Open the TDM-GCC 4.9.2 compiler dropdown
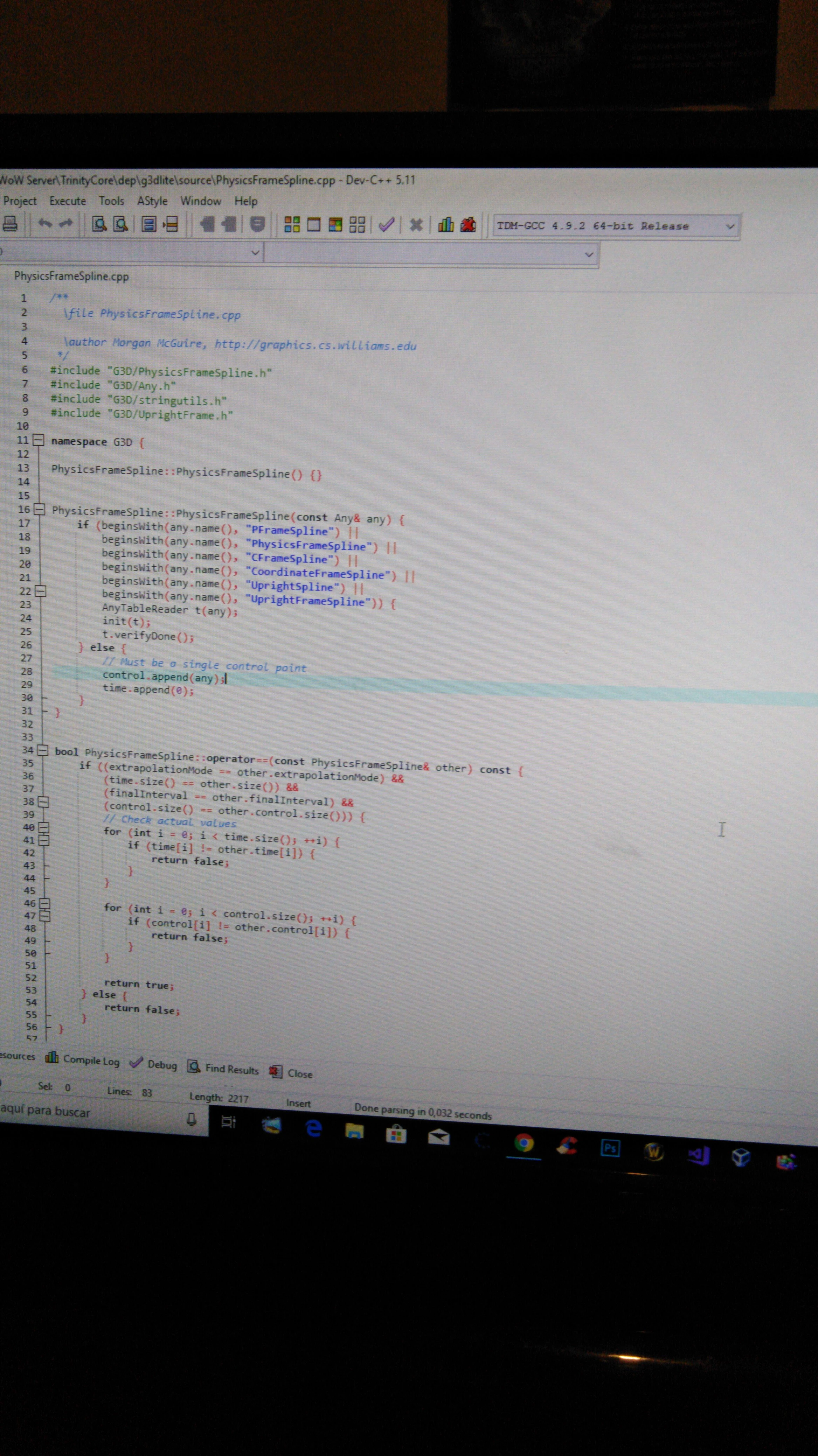818x1456 pixels. [730, 227]
